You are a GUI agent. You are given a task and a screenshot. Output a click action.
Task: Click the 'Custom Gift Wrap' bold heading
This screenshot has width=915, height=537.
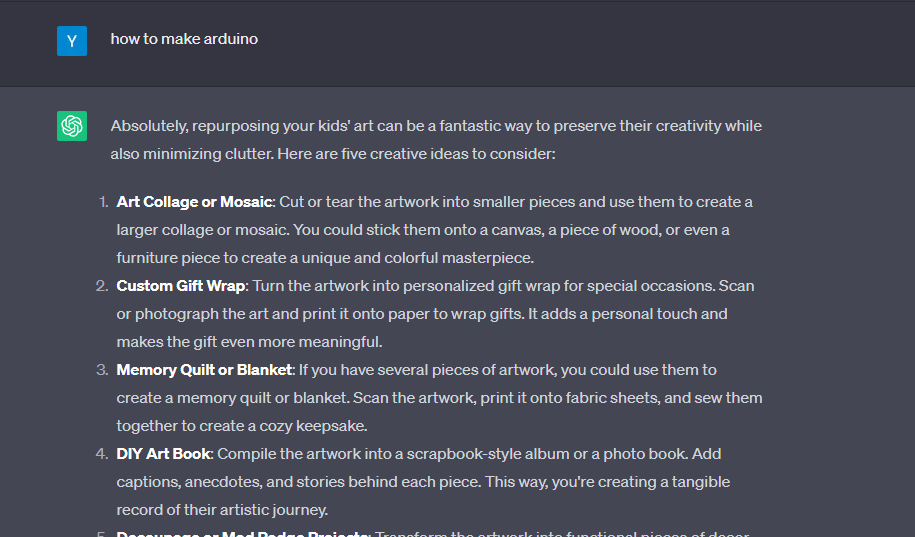180,286
